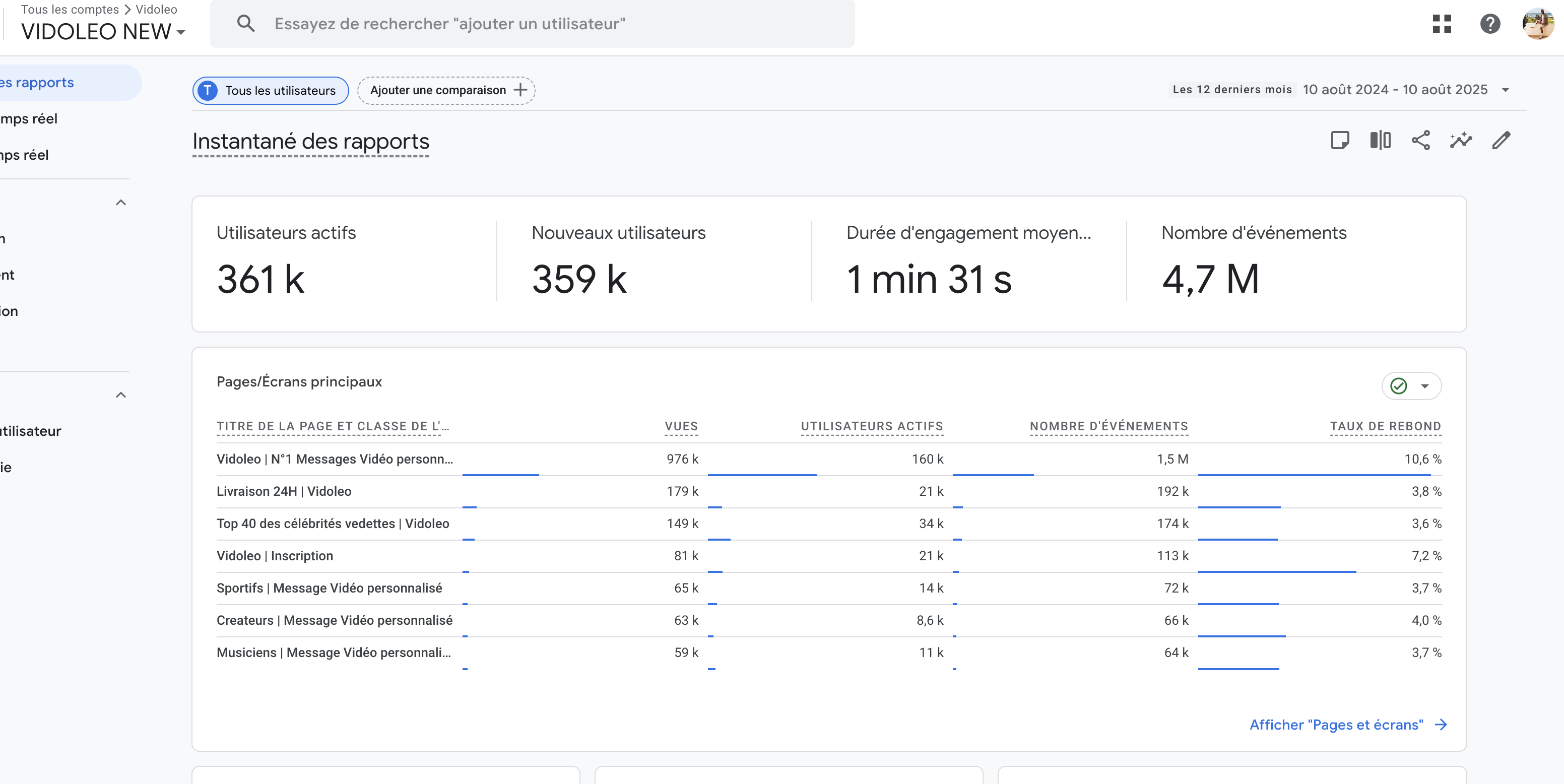Open the user profile avatar
Viewport: 1564px width, 784px height.
tap(1537, 24)
